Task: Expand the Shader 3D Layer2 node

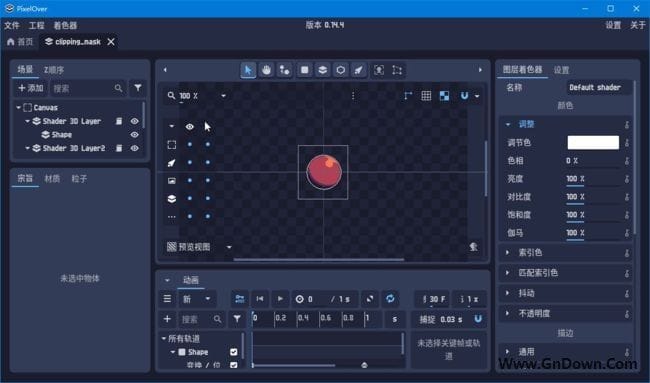Action: point(27,148)
